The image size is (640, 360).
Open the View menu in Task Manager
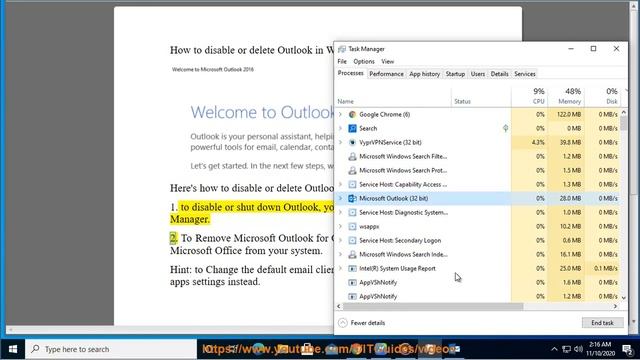[387, 62]
